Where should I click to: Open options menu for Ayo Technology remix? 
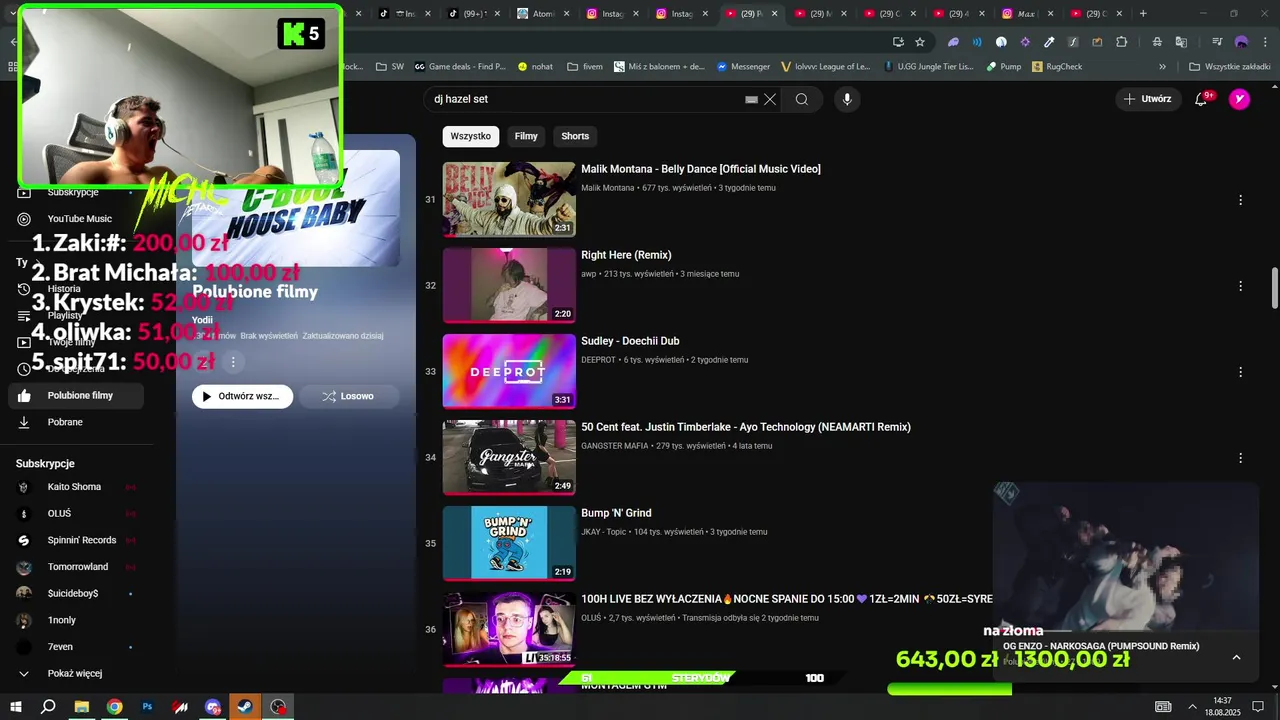click(1240, 458)
